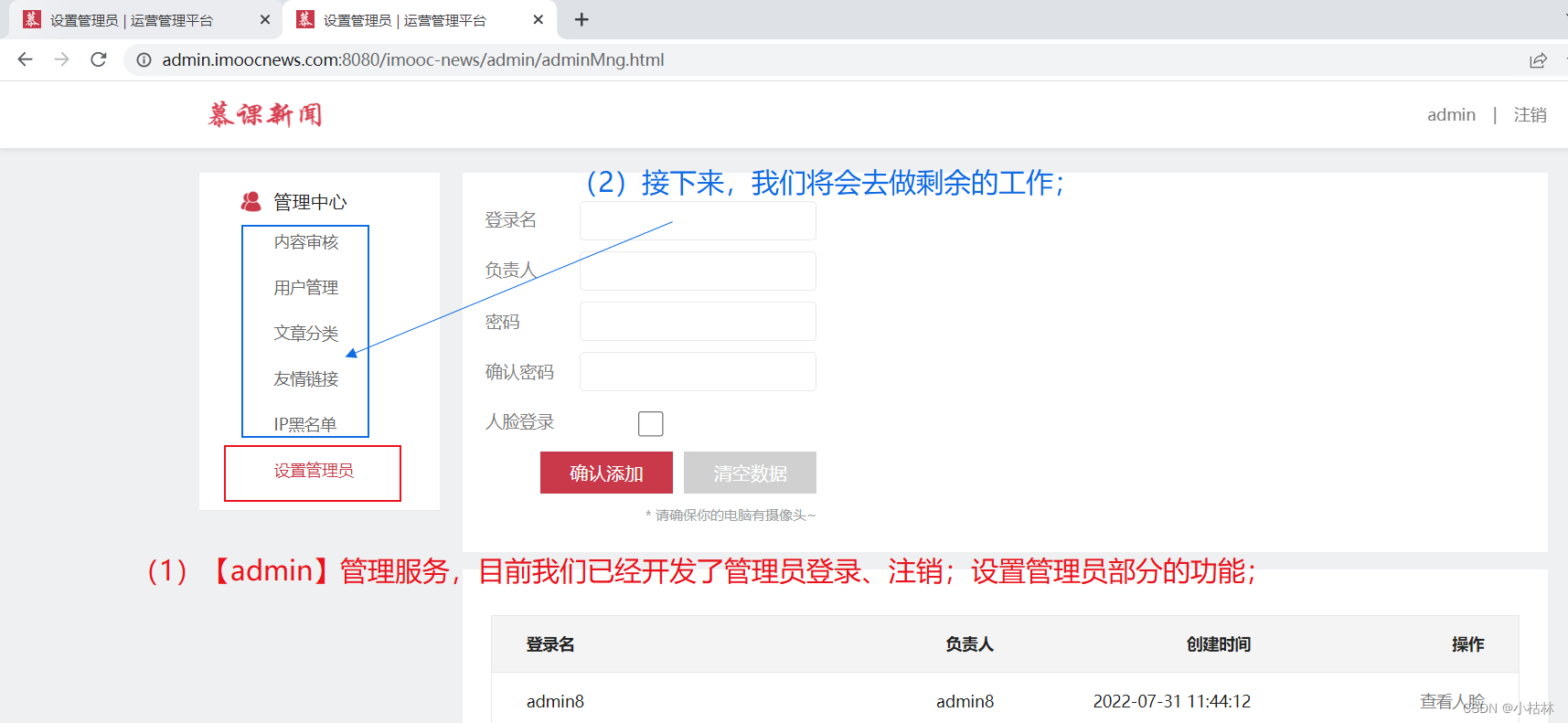
Task: Toggle the 人脸登录 checkbox
Action: (651, 423)
